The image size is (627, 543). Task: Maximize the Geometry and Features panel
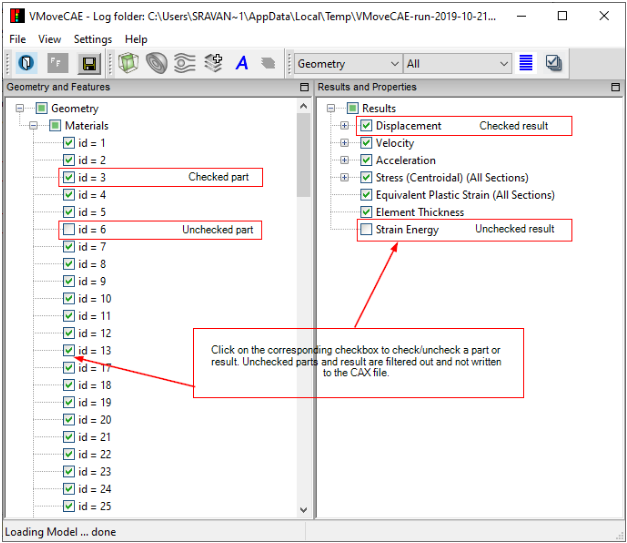(x=304, y=87)
